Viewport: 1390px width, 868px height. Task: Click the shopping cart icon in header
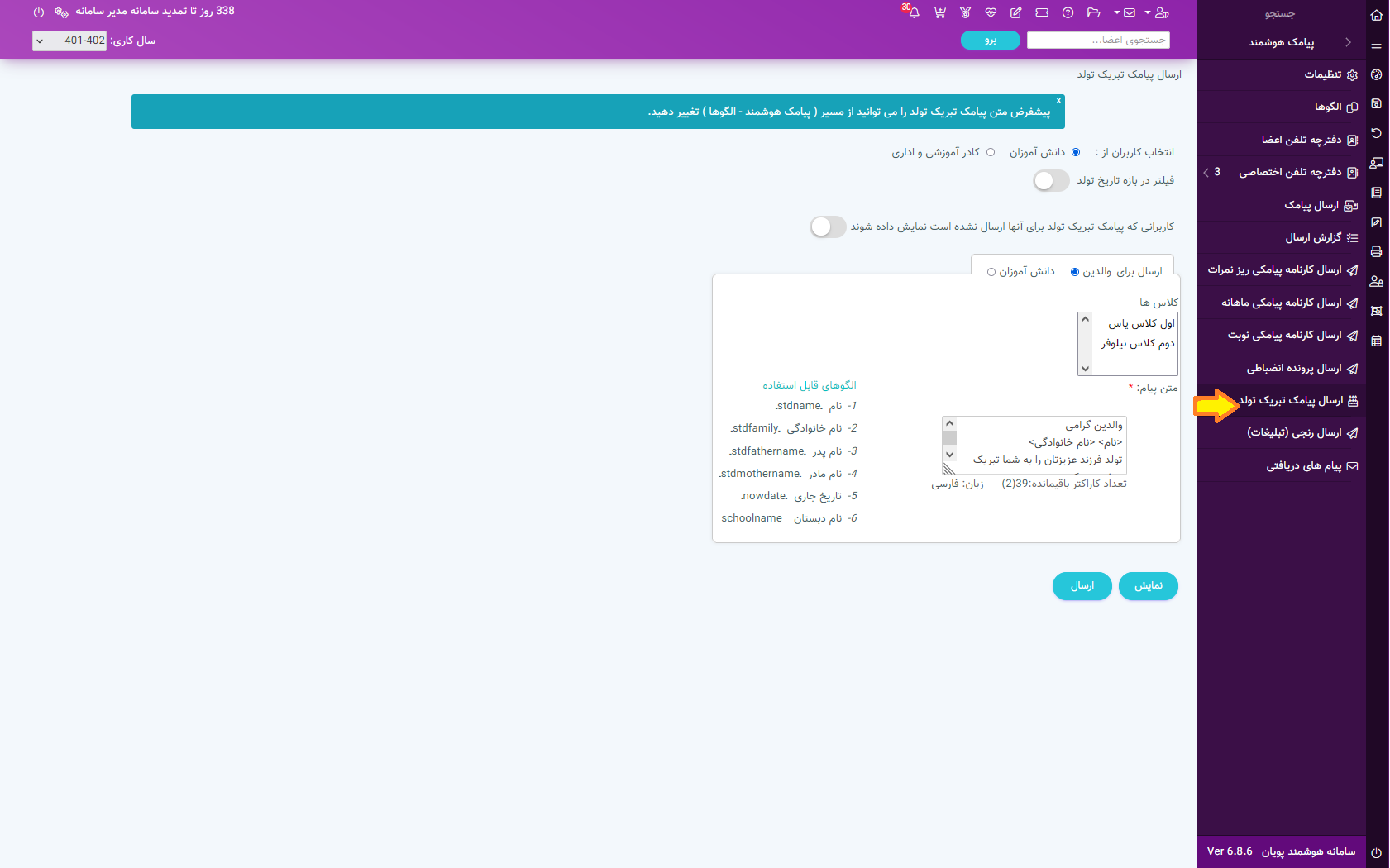(x=939, y=12)
